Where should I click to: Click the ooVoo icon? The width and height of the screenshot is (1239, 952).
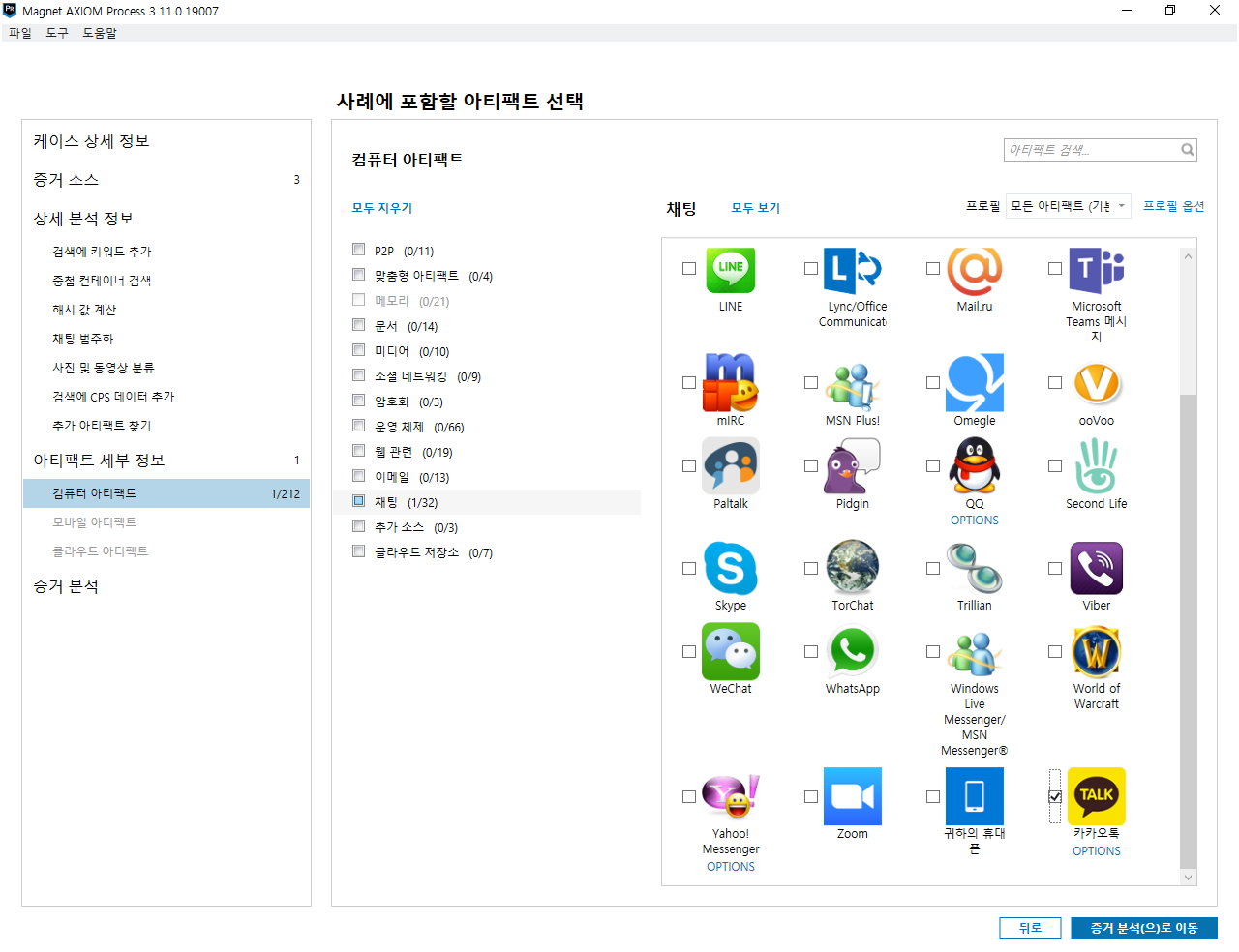pyautogui.click(x=1097, y=384)
